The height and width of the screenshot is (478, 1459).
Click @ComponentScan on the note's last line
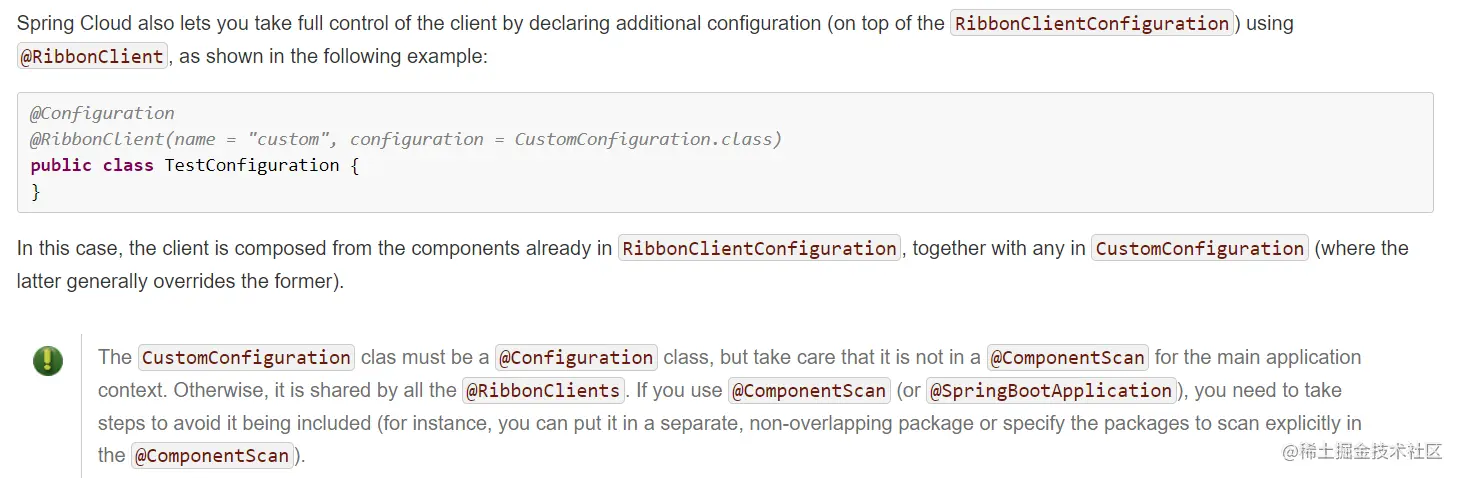coord(212,456)
